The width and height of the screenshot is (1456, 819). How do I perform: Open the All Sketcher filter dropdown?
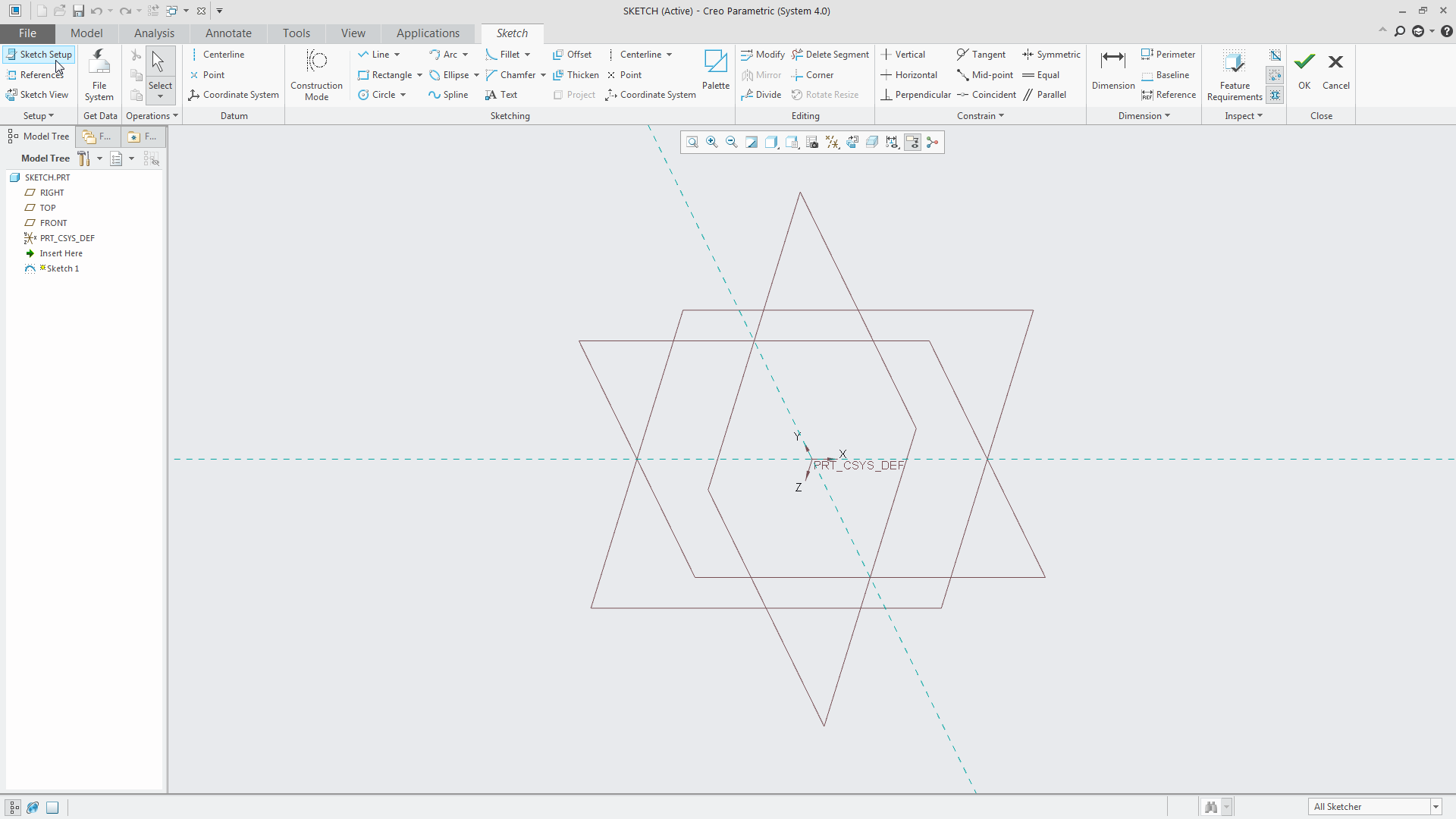click(x=1436, y=807)
